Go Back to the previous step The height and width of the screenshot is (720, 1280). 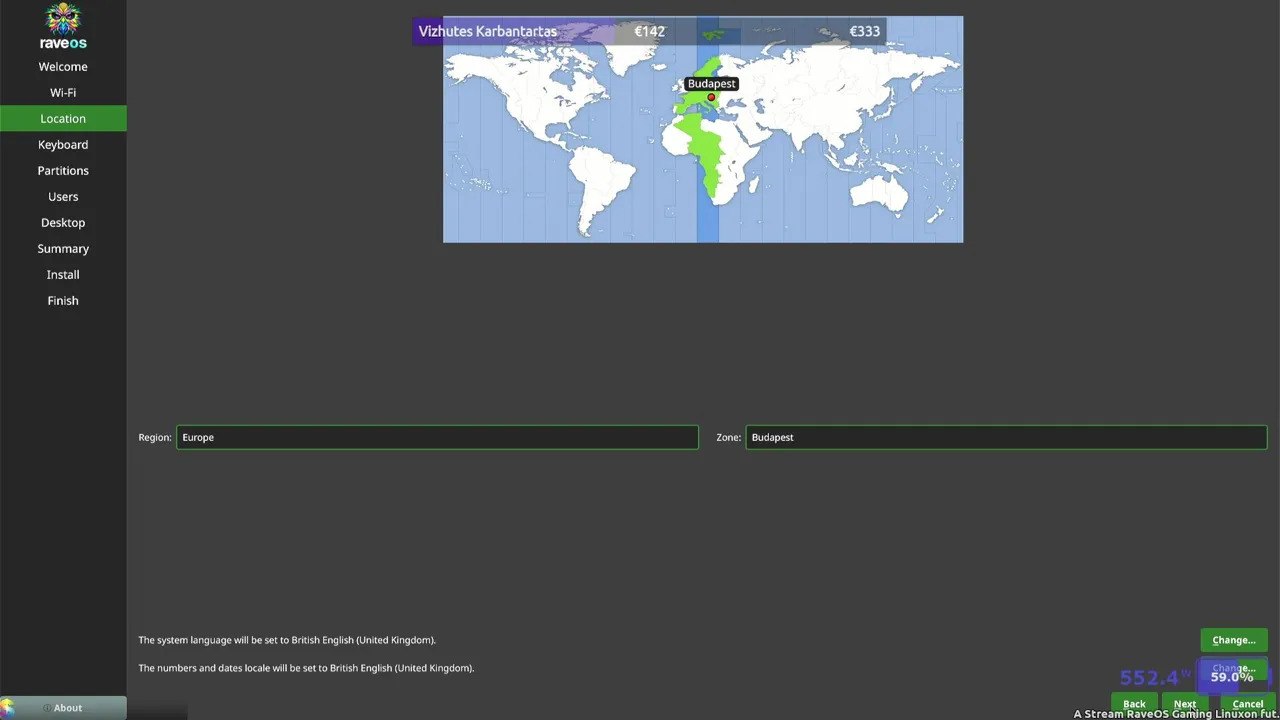coord(1134,704)
